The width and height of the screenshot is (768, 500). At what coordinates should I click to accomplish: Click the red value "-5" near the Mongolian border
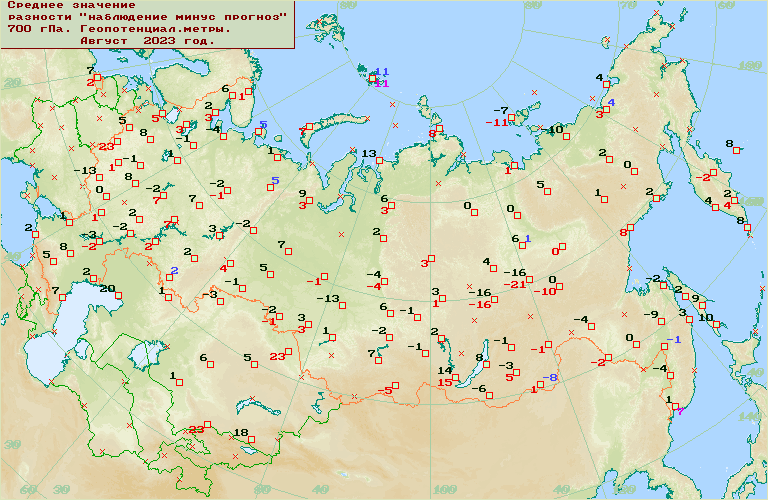click(x=385, y=391)
